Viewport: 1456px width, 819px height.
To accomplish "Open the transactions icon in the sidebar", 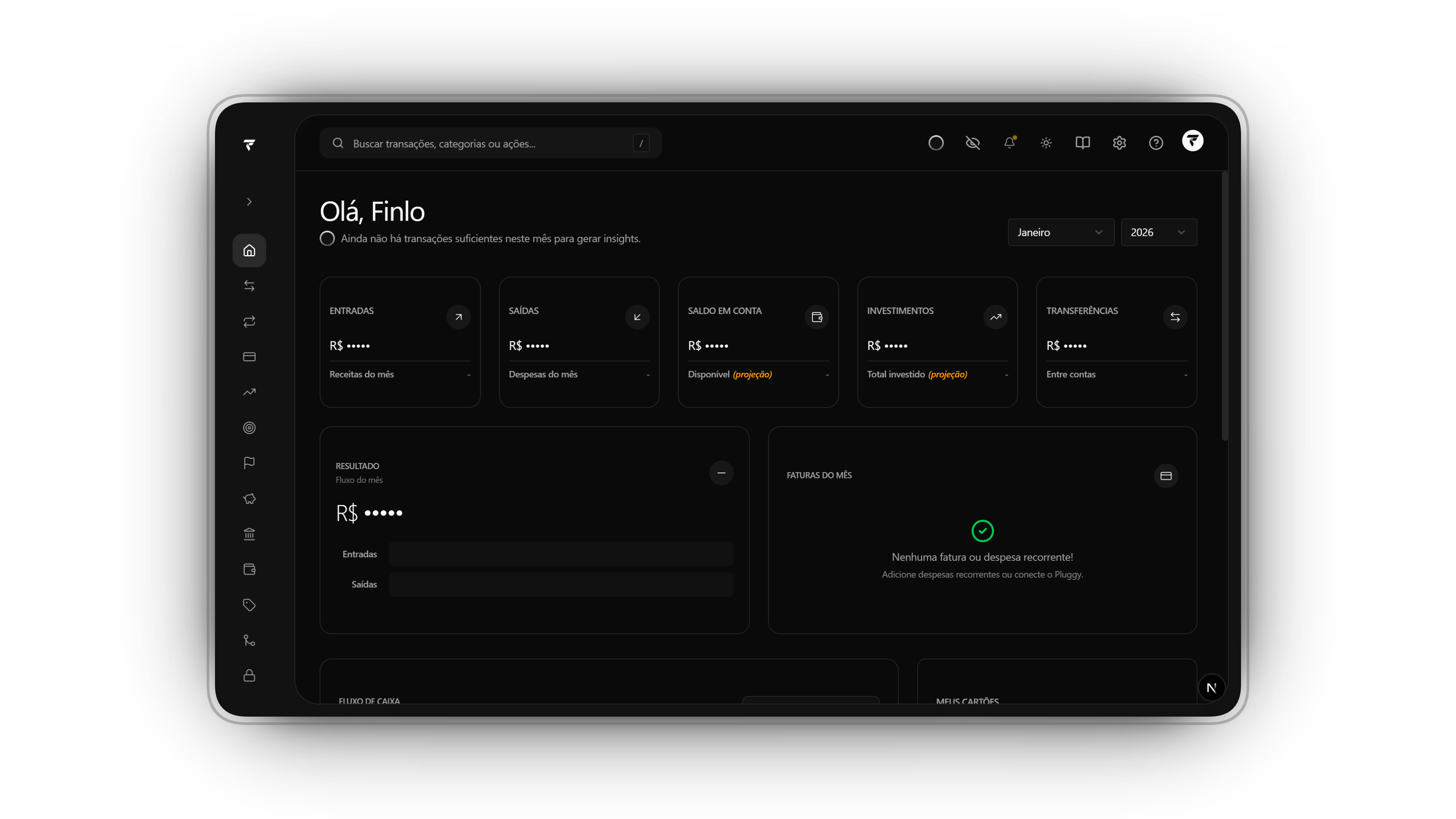I will 249,286.
